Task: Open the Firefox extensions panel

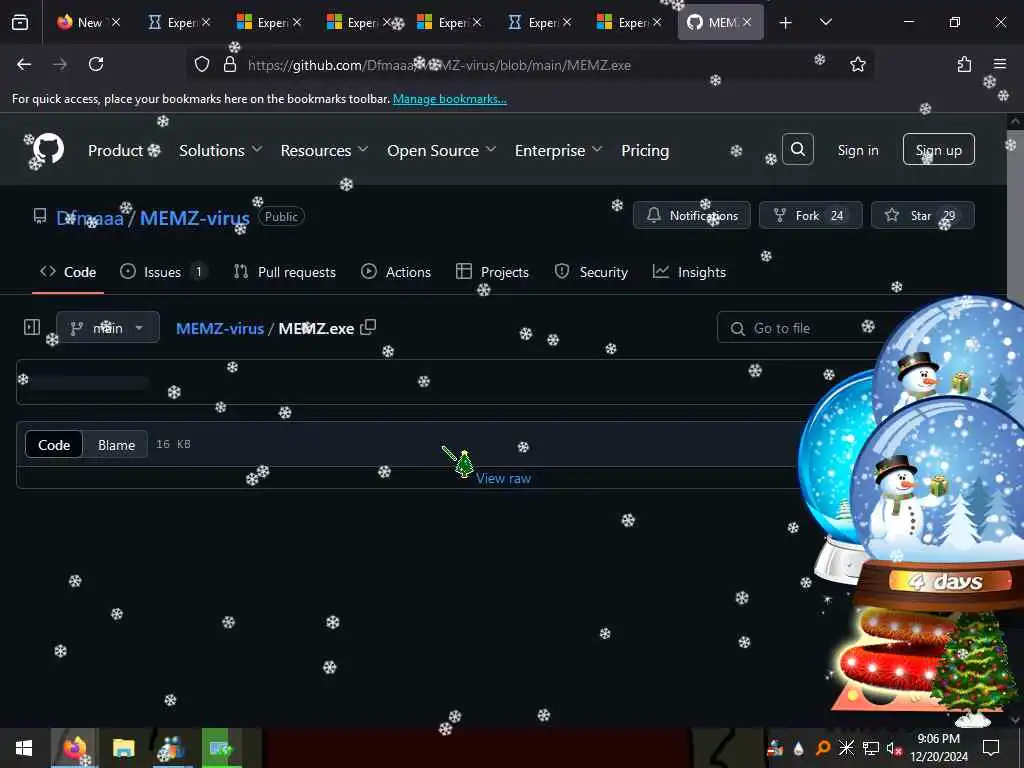Action: [x=964, y=64]
